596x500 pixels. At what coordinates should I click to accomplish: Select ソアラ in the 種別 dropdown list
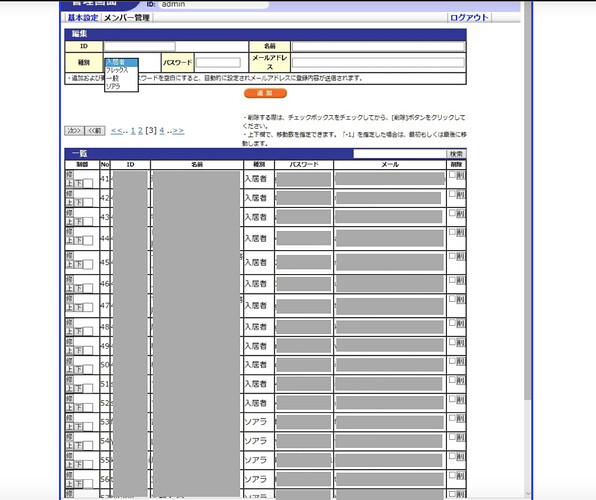(x=121, y=86)
